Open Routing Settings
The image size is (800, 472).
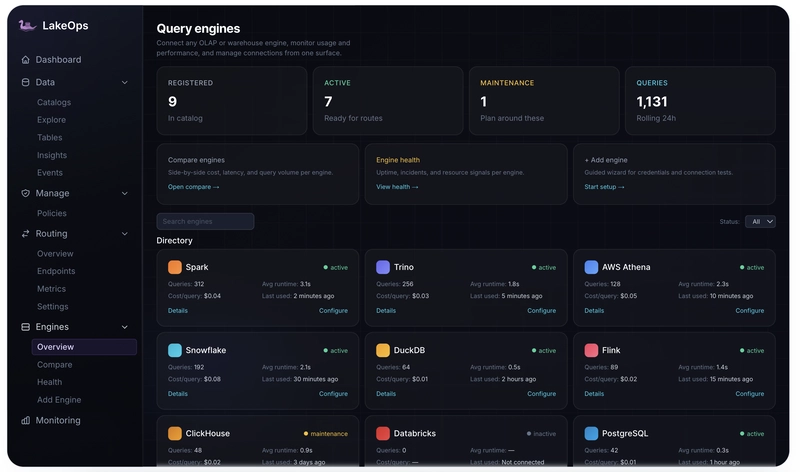(x=53, y=307)
